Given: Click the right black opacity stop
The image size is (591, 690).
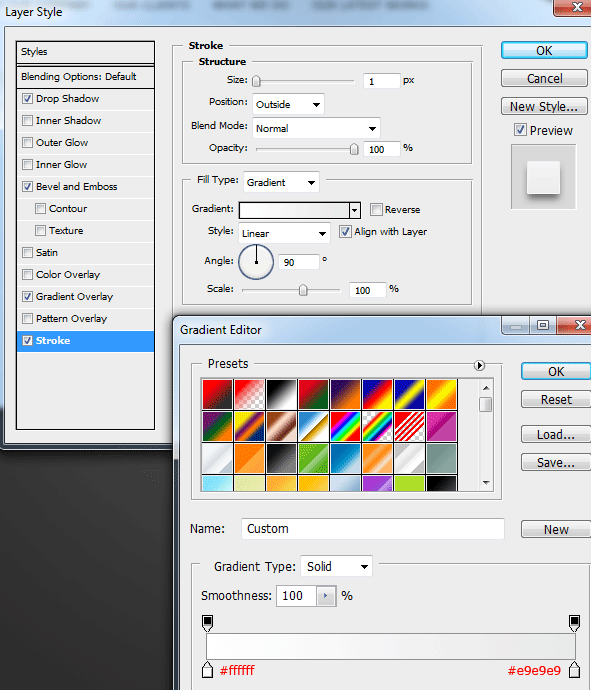Looking at the screenshot, I should (574, 623).
